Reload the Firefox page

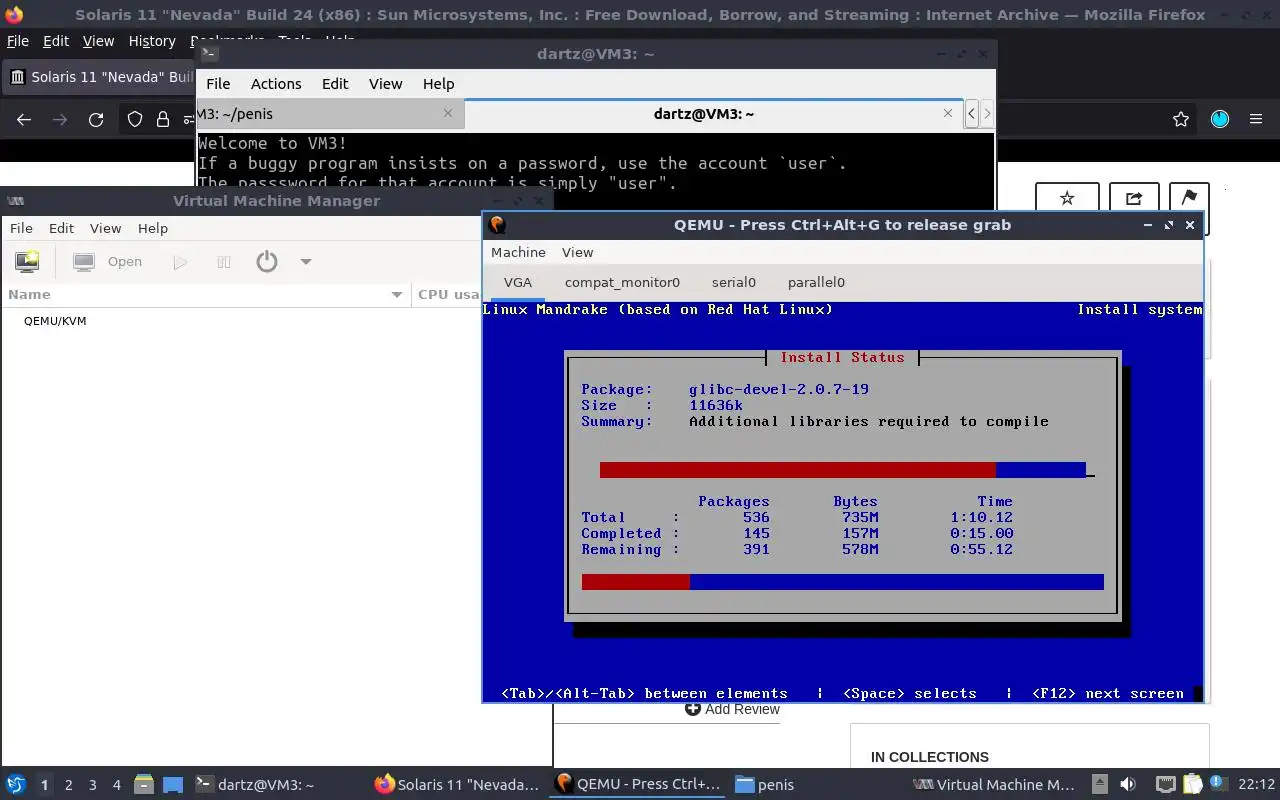96,120
